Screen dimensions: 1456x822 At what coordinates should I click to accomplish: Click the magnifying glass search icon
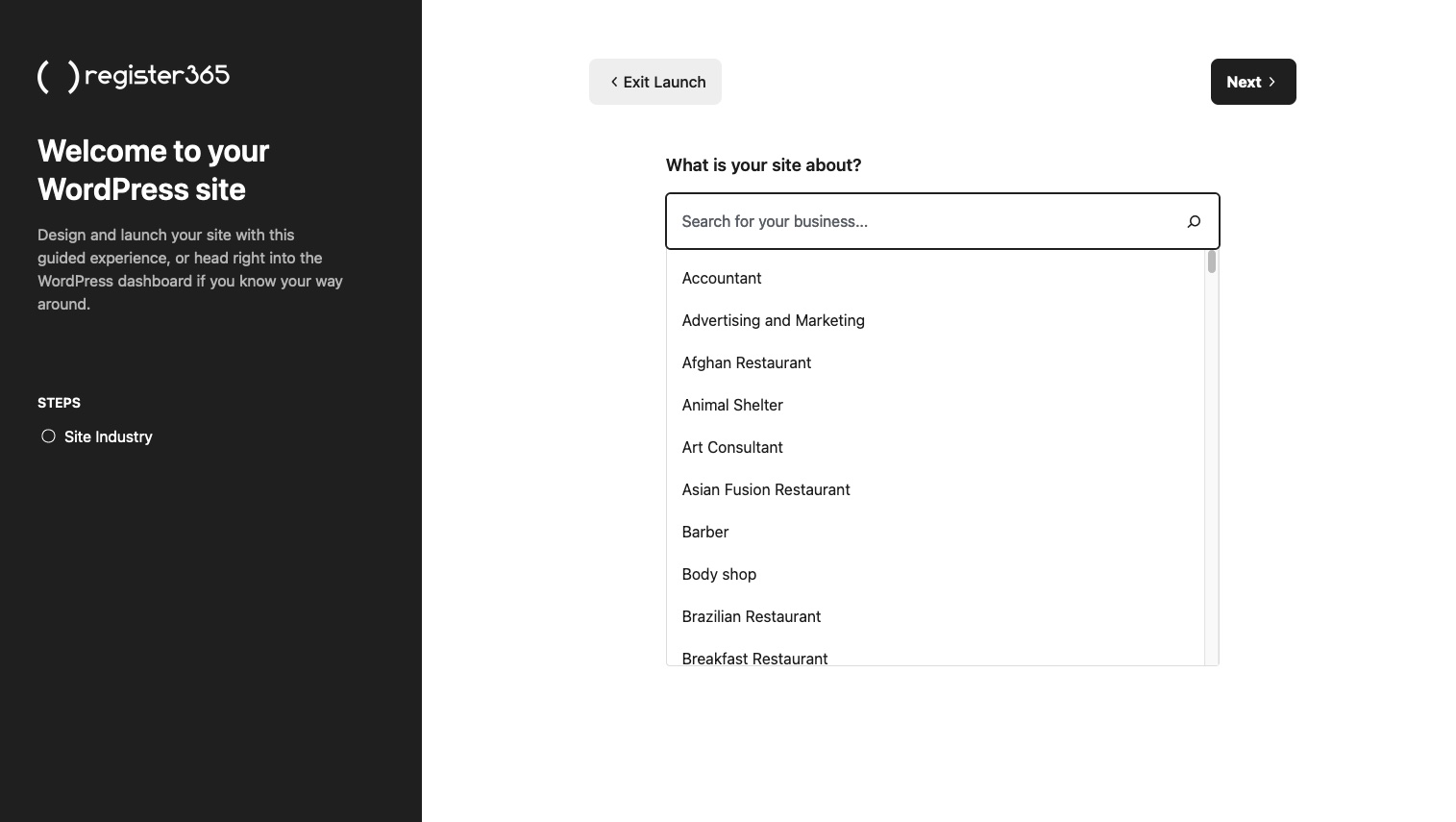pos(1194,221)
